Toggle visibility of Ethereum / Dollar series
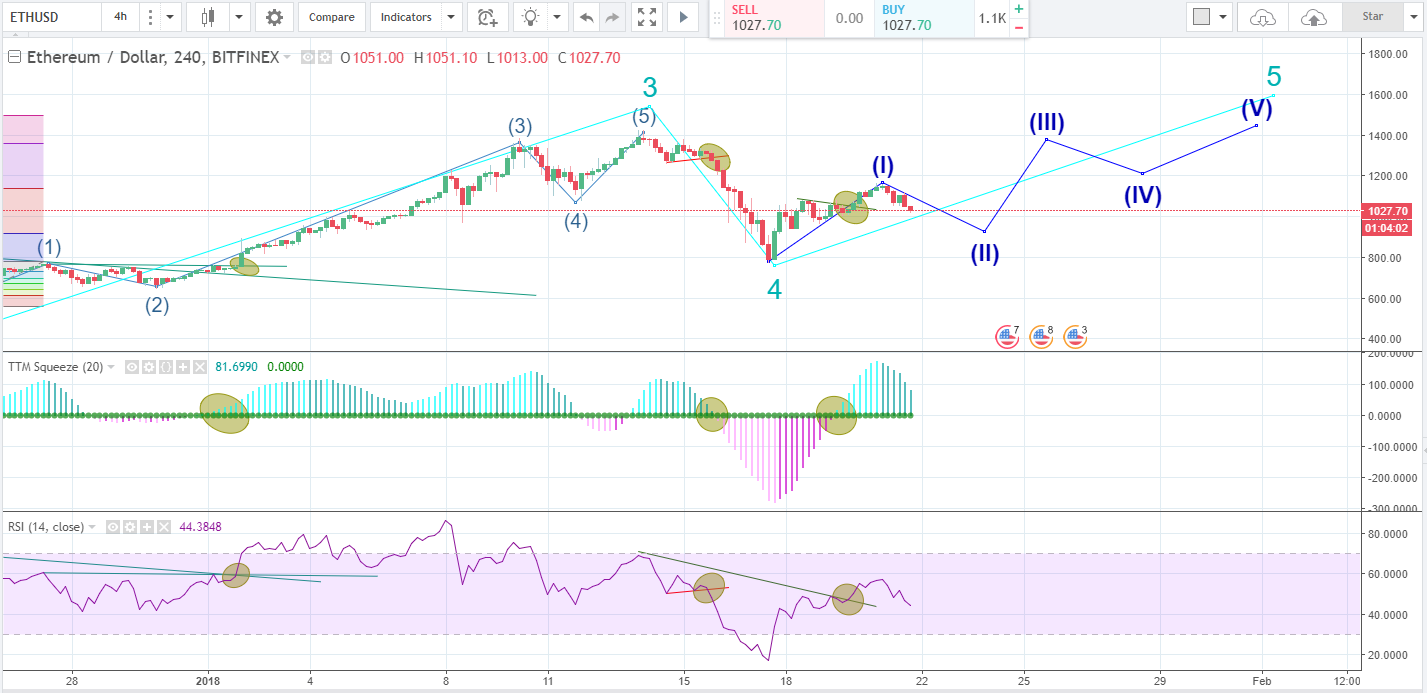 click(309, 58)
